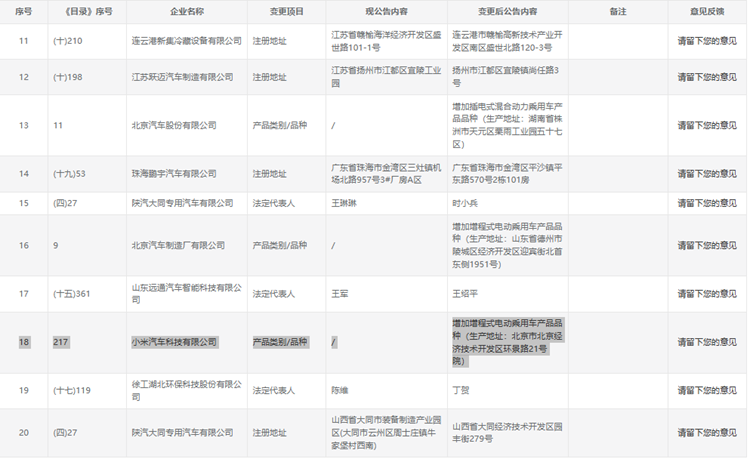Click the 现公告内容 column header
This screenshot has height=459, width=750.
[x=386, y=11]
